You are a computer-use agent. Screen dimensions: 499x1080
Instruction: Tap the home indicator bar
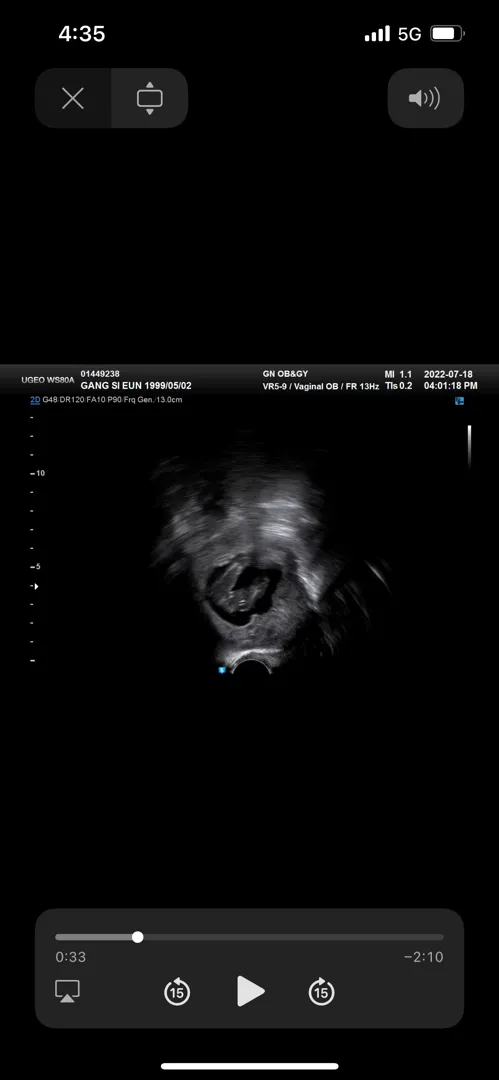click(x=250, y=1066)
